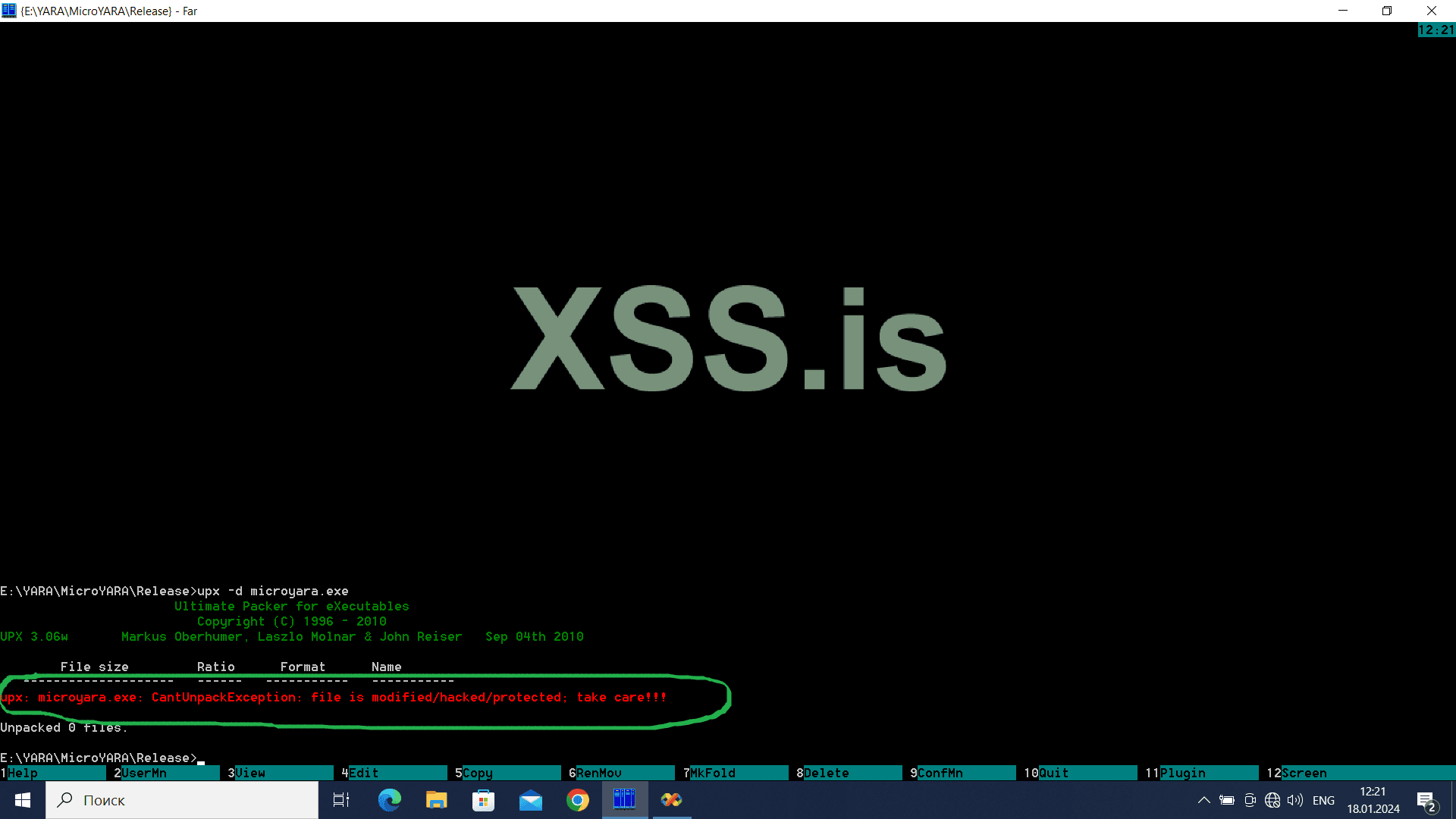Image resolution: width=1456 pixels, height=819 pixels.
Task: Mute sound via the tray speaker icon
Action: click(1295, 800)
